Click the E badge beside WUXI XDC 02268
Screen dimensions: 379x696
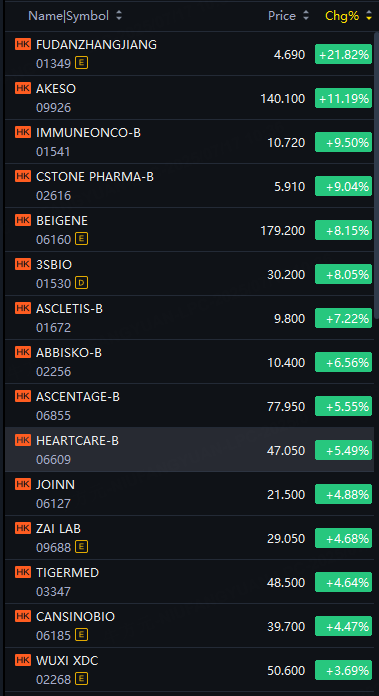click(81, 679)
